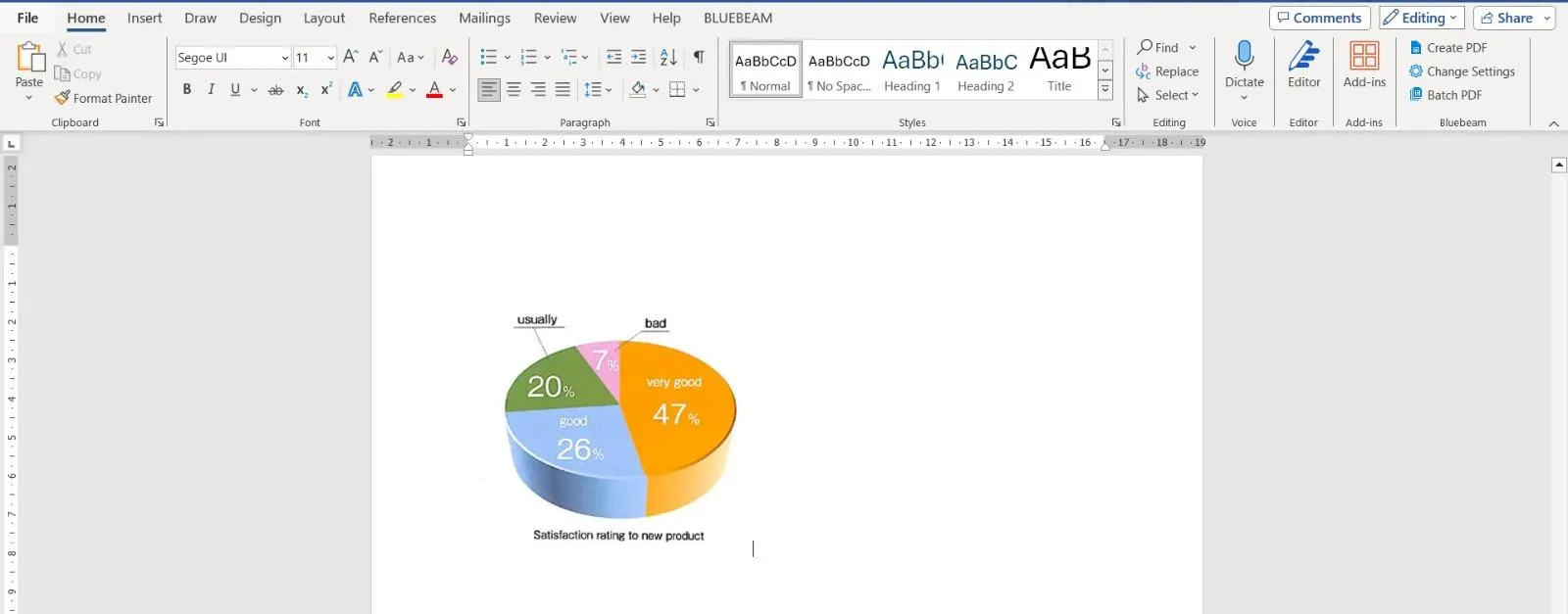Align text left
The width and height of the screenshot is (1568, 614).
[x=489, y=90]
